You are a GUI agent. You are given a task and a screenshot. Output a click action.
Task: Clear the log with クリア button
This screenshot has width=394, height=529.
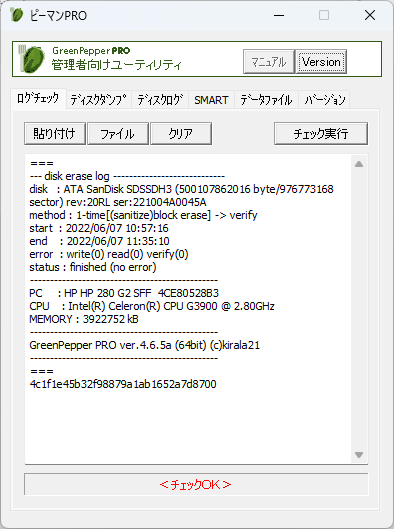pos(181,134)
